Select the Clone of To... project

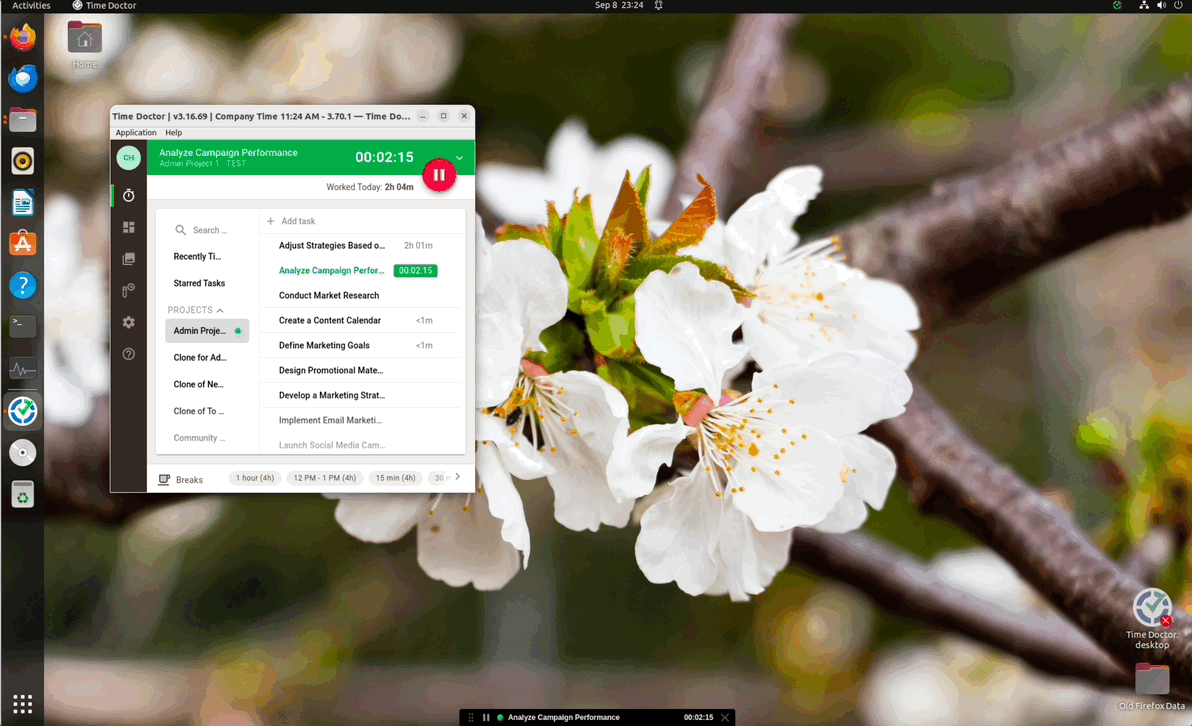click(x=198, y=411)
